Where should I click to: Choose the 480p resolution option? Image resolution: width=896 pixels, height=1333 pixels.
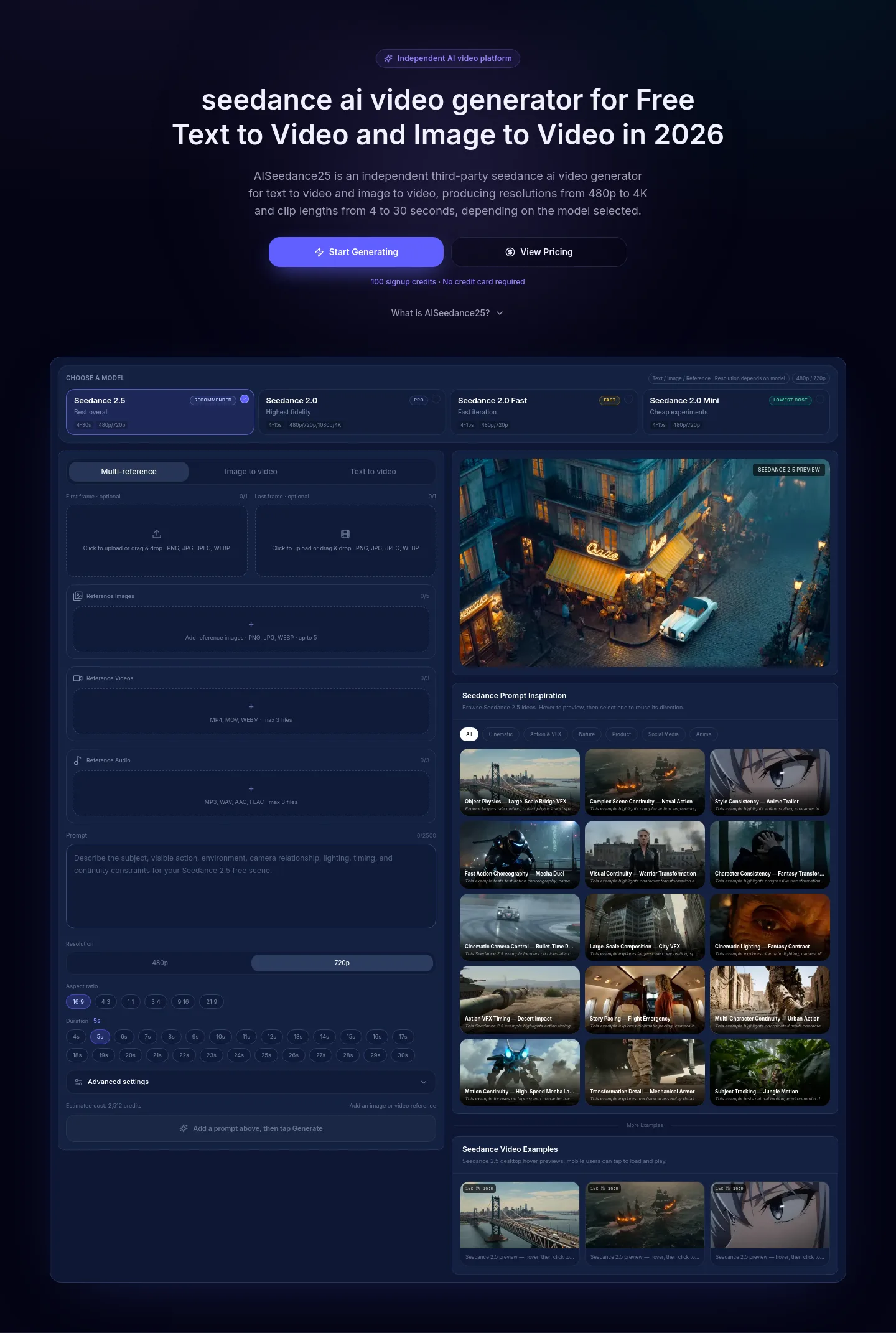tap(160, 963)
